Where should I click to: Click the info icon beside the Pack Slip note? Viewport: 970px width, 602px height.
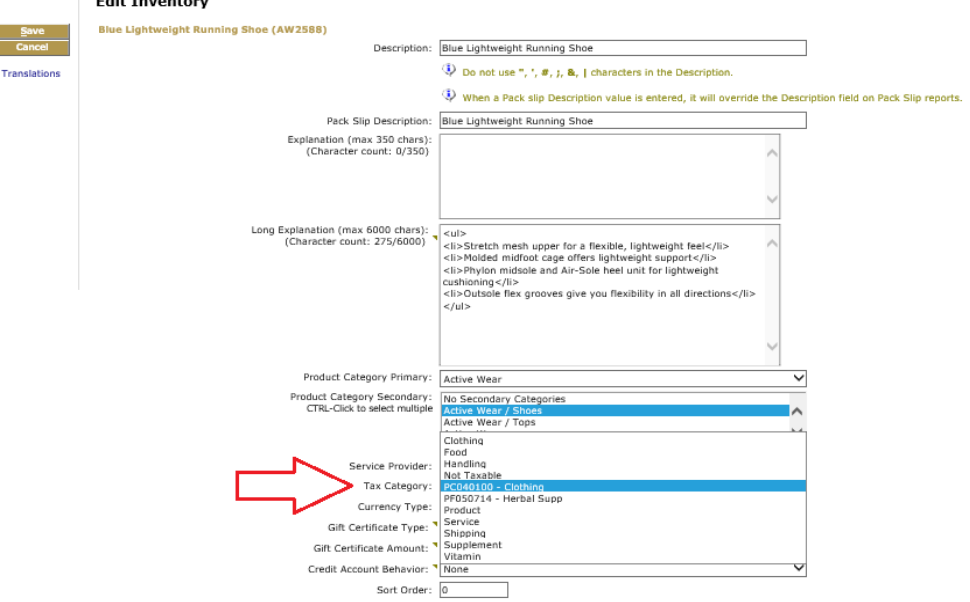449,96
